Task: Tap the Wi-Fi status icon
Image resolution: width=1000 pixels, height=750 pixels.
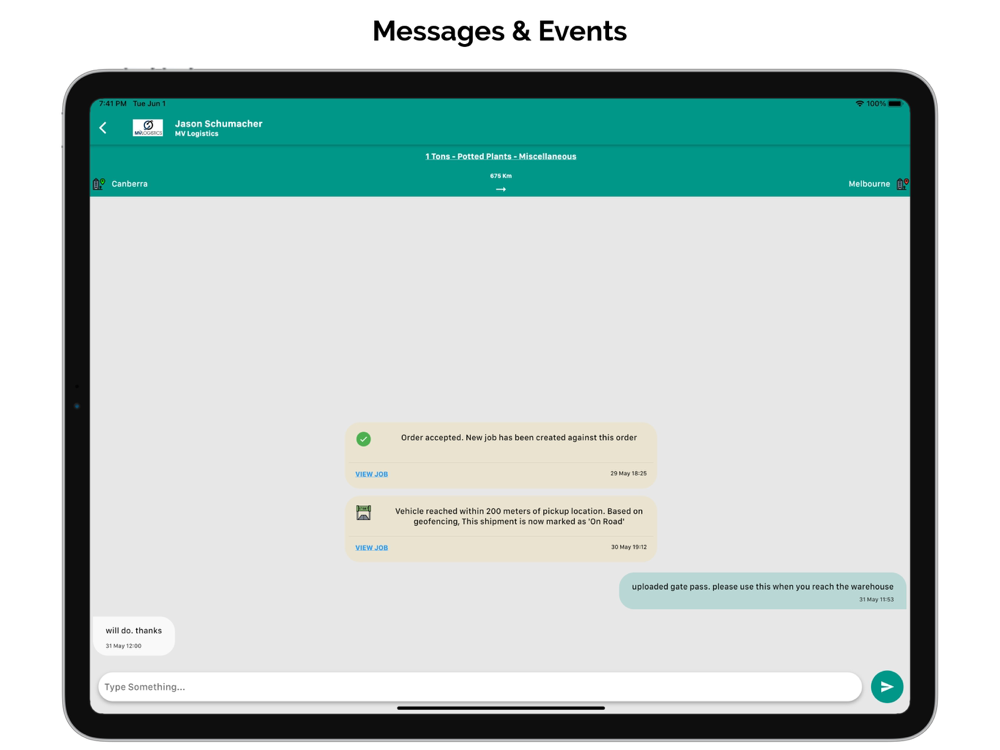Action: point(859,103)
